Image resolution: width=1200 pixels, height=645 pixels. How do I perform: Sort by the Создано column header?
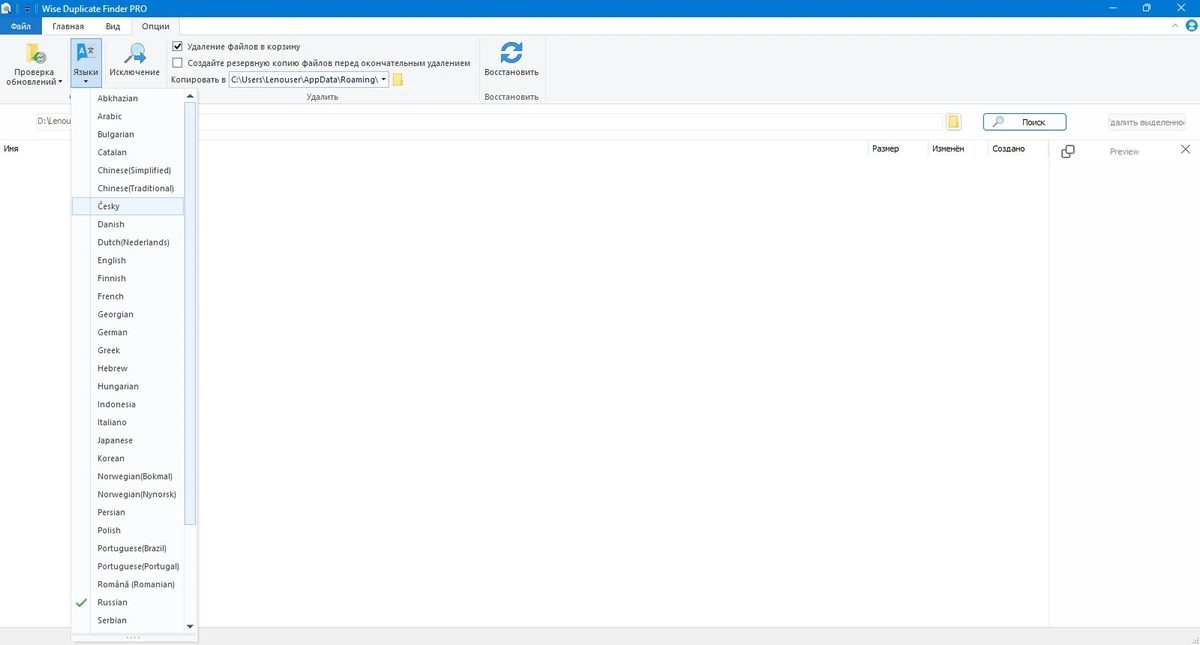[x=1008, y=149]
